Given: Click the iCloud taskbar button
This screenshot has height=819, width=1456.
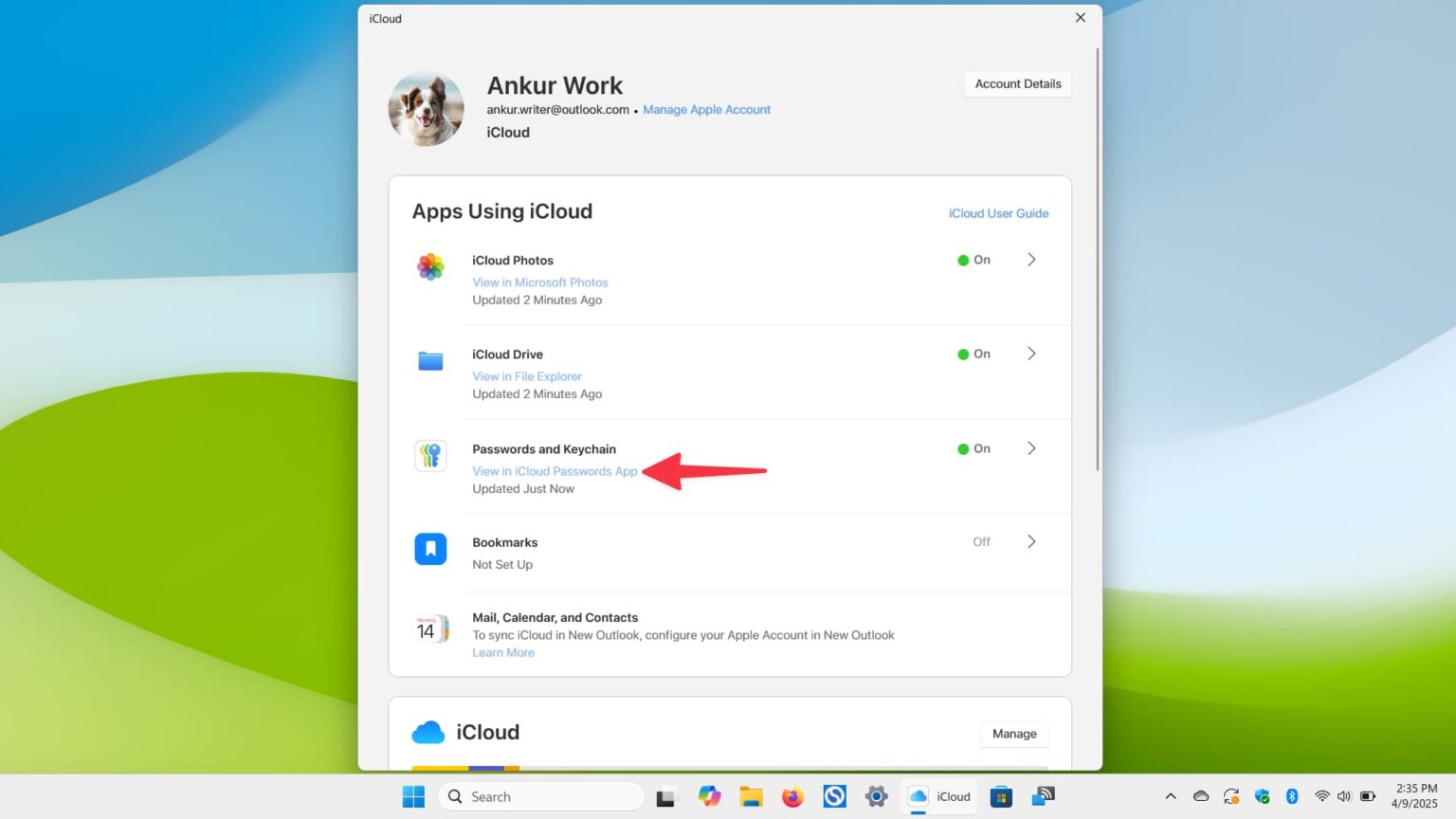Looking at the screenshot, I should coord(939,796).
